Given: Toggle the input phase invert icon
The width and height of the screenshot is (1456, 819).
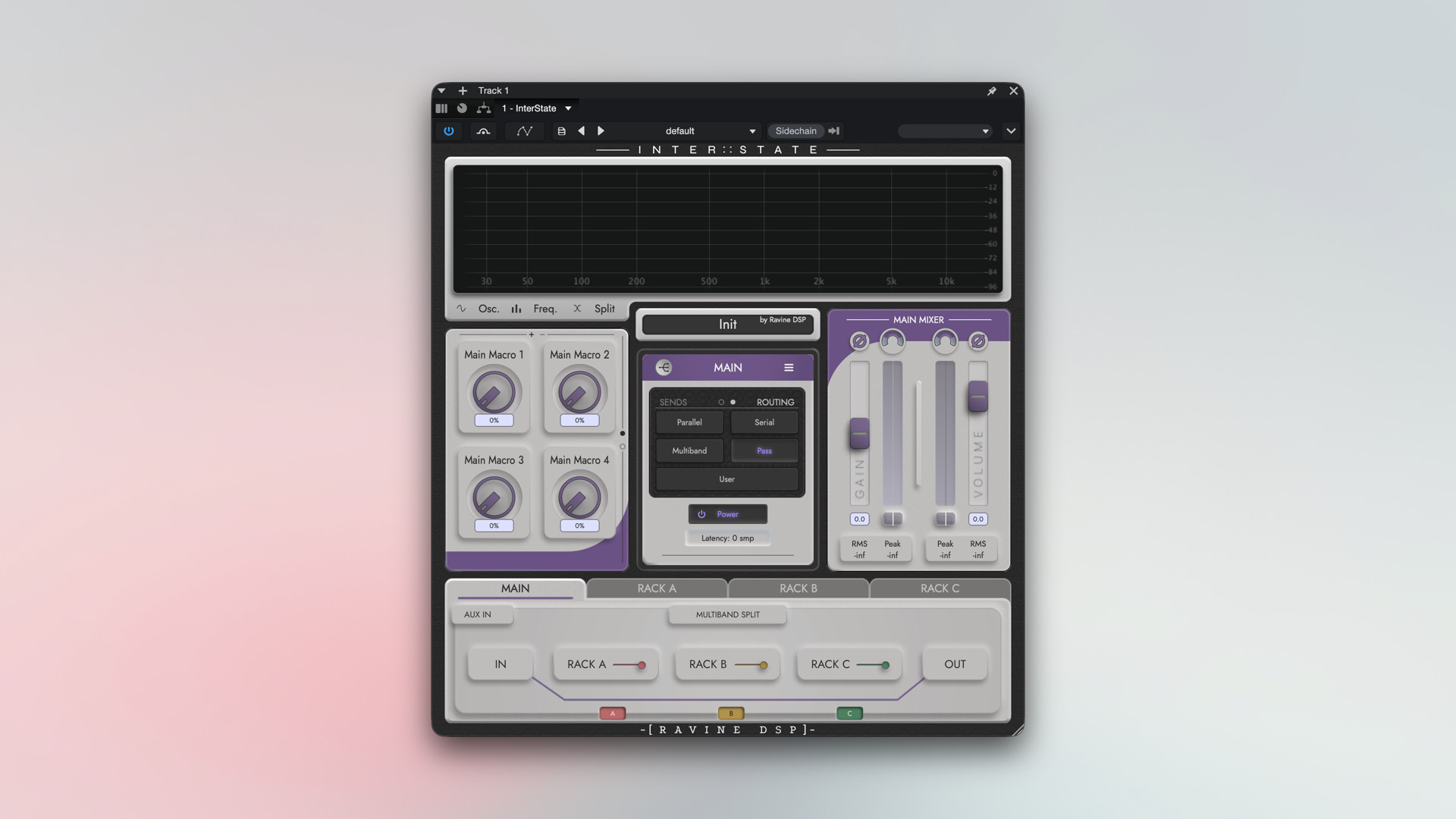Looking at the screenshot, I should click(x=859, y=341).
